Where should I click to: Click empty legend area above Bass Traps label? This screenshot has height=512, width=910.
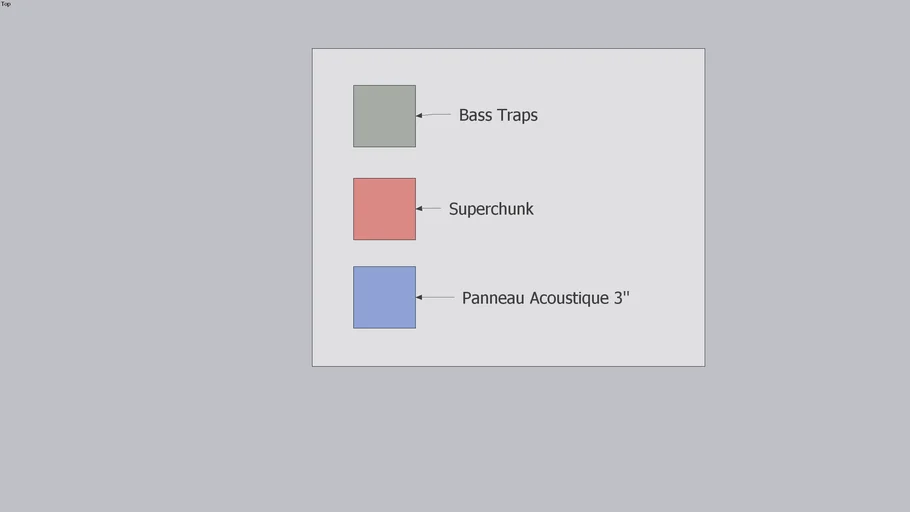[498, 75]
